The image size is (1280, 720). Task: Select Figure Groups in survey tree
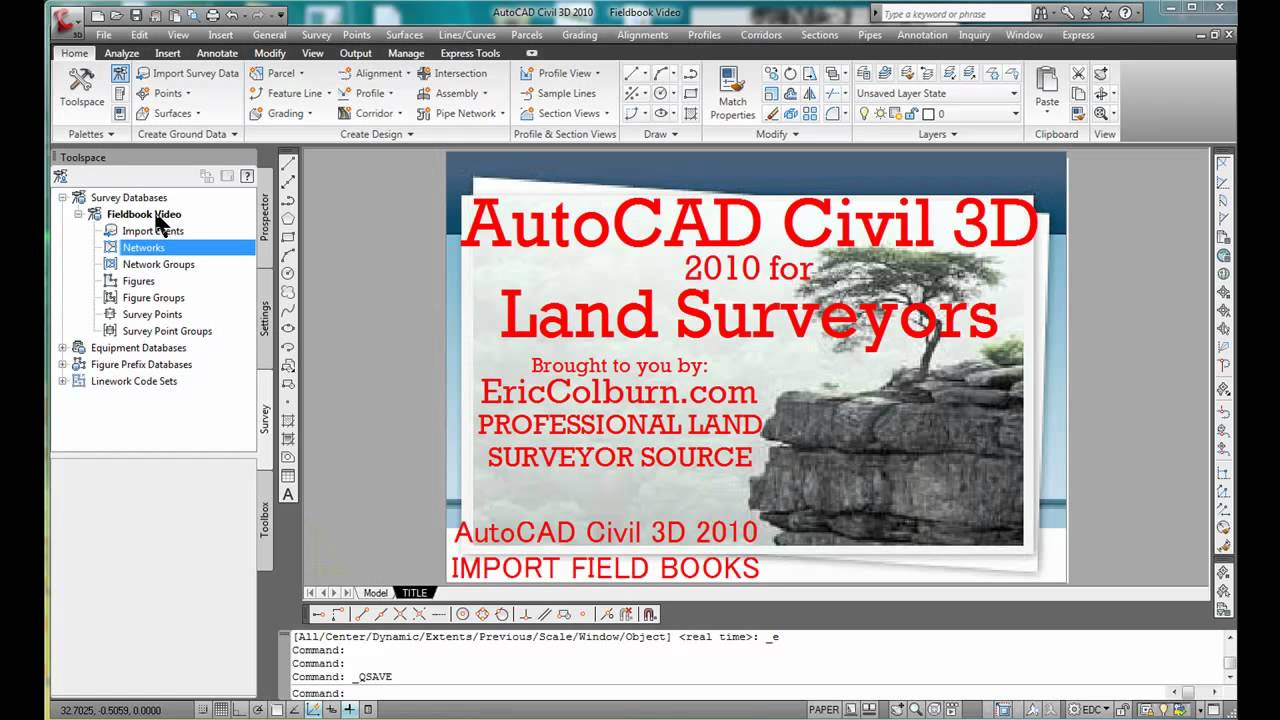[153, 298]
